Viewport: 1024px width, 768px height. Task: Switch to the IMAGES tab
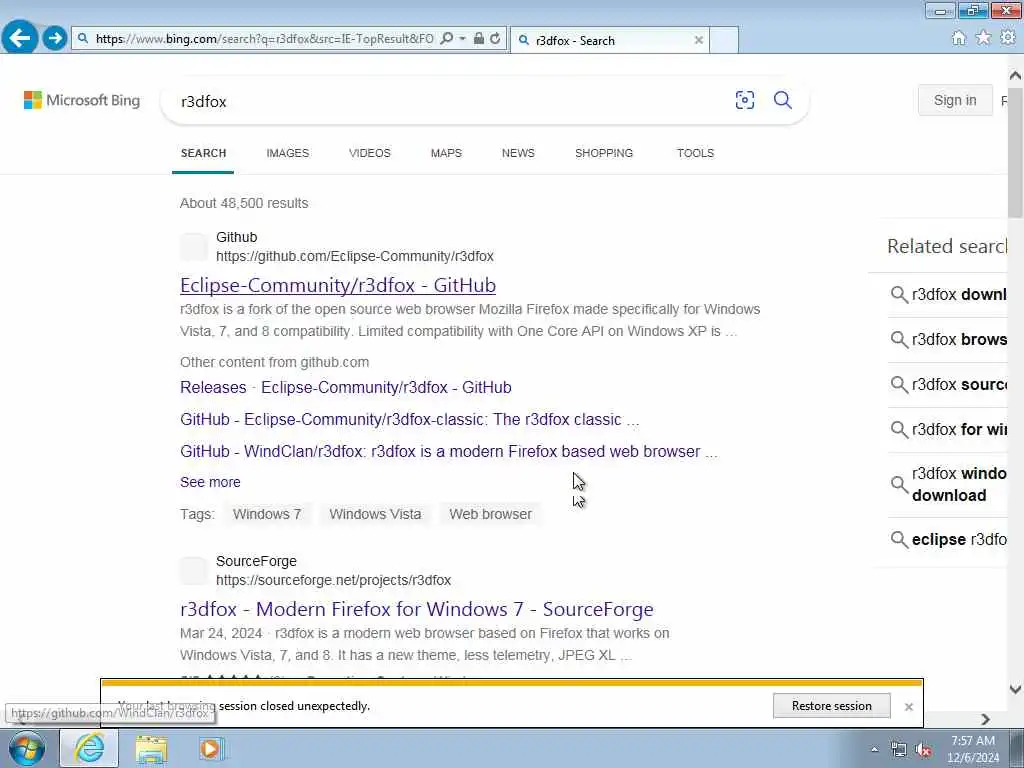point(287,153)
